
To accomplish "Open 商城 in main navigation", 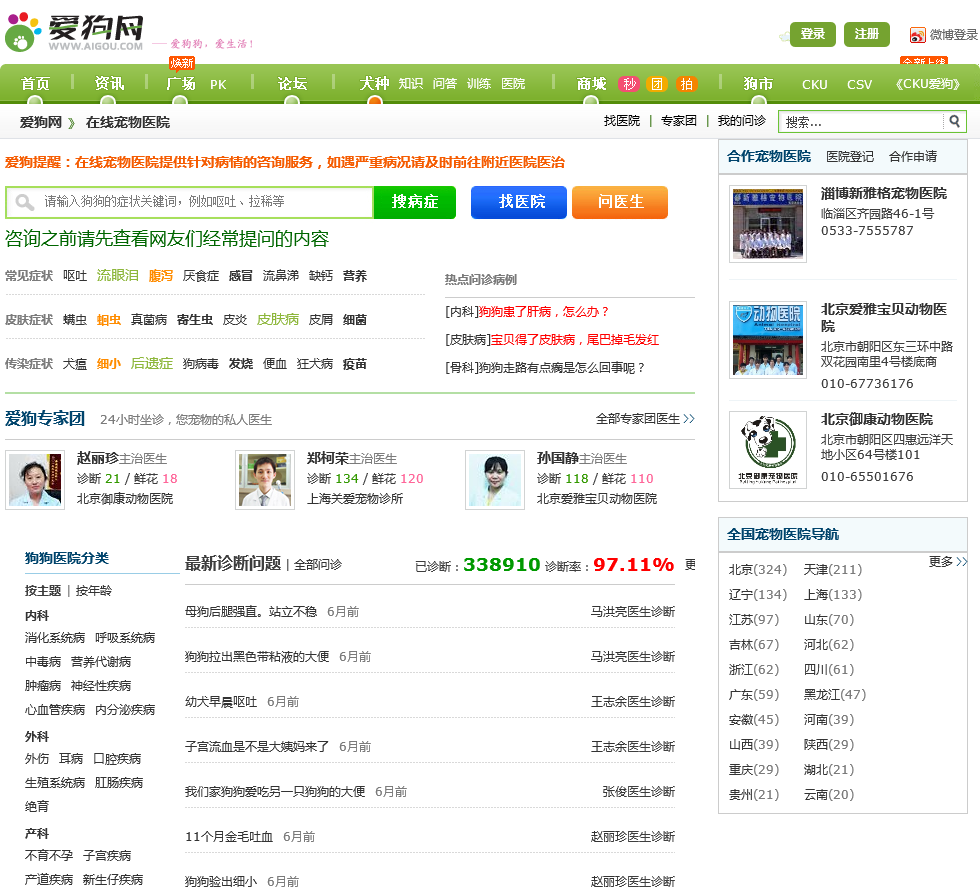I will pos(591,84).
